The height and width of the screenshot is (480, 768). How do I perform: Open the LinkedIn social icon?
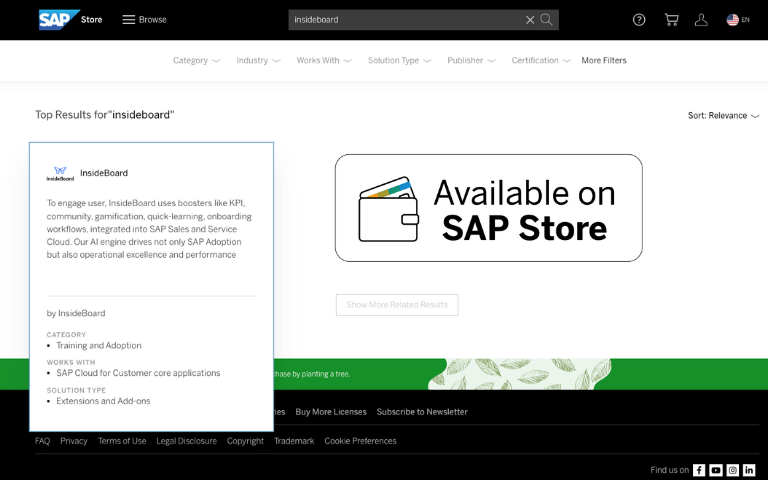click(749, 470)
